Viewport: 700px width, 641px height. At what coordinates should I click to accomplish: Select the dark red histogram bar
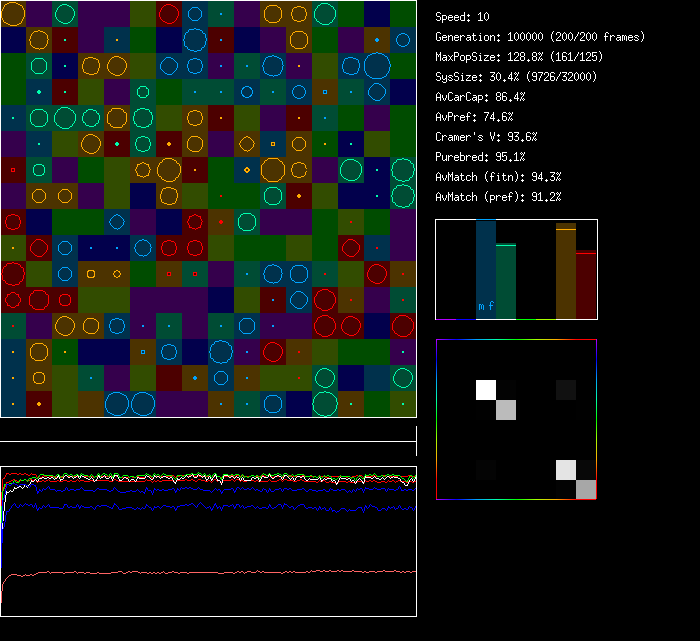[x=586, y=285]
